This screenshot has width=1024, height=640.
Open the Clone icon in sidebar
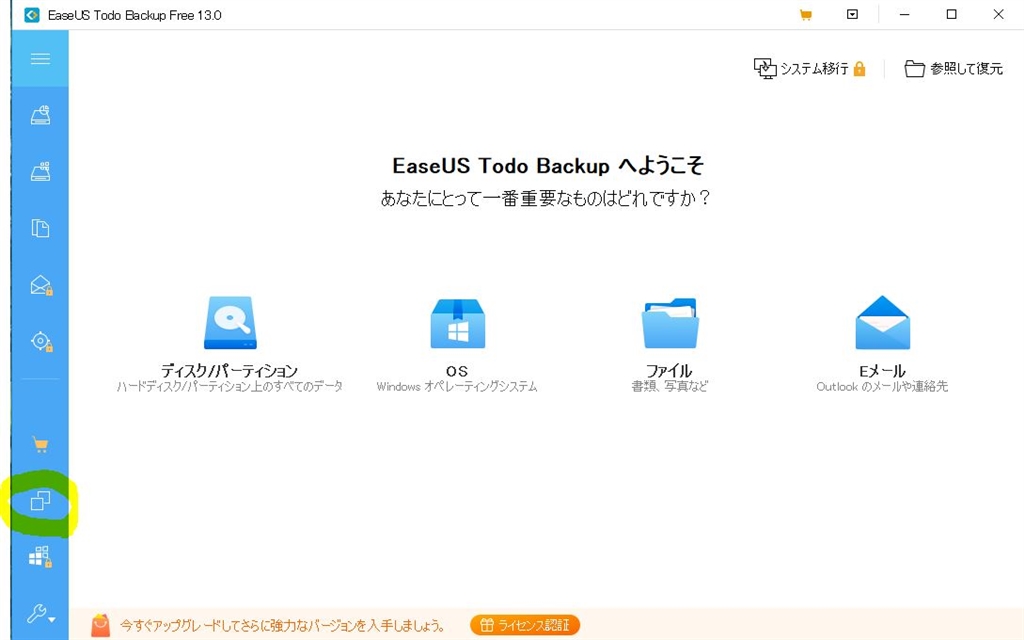pyautogui.click(x=40, y=501)
